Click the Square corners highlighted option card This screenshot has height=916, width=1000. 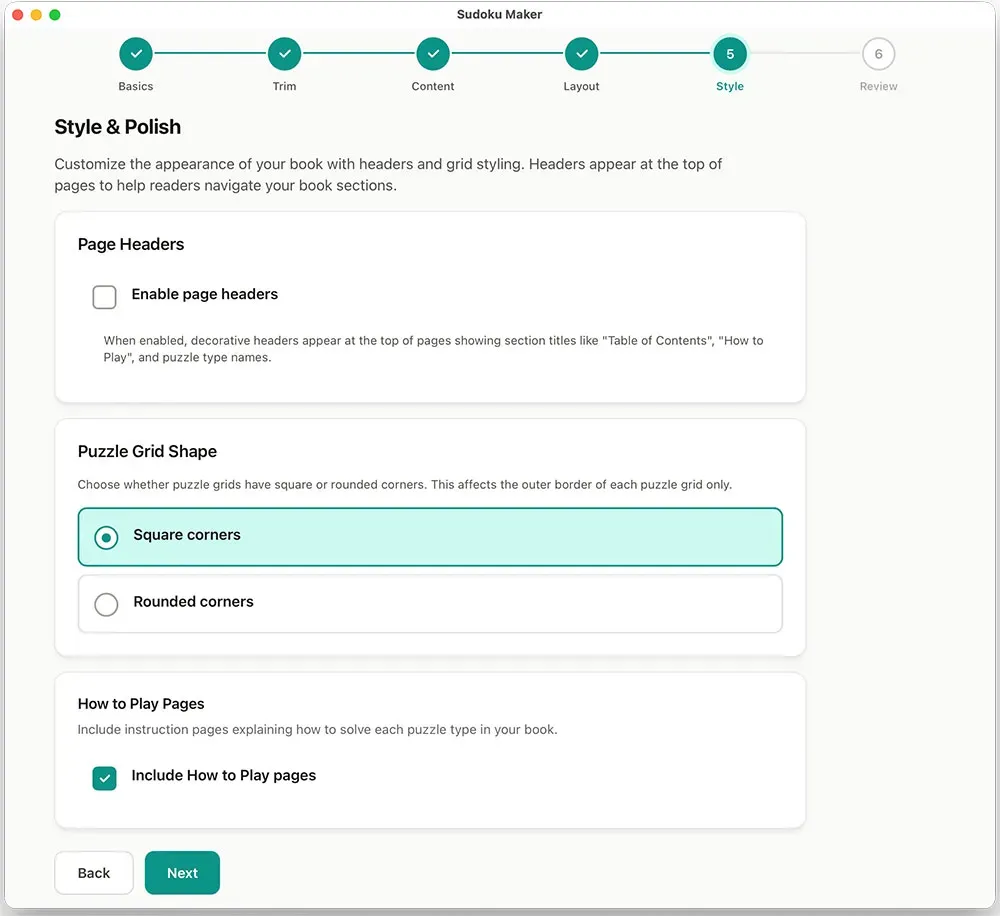(x=430, y=537)
